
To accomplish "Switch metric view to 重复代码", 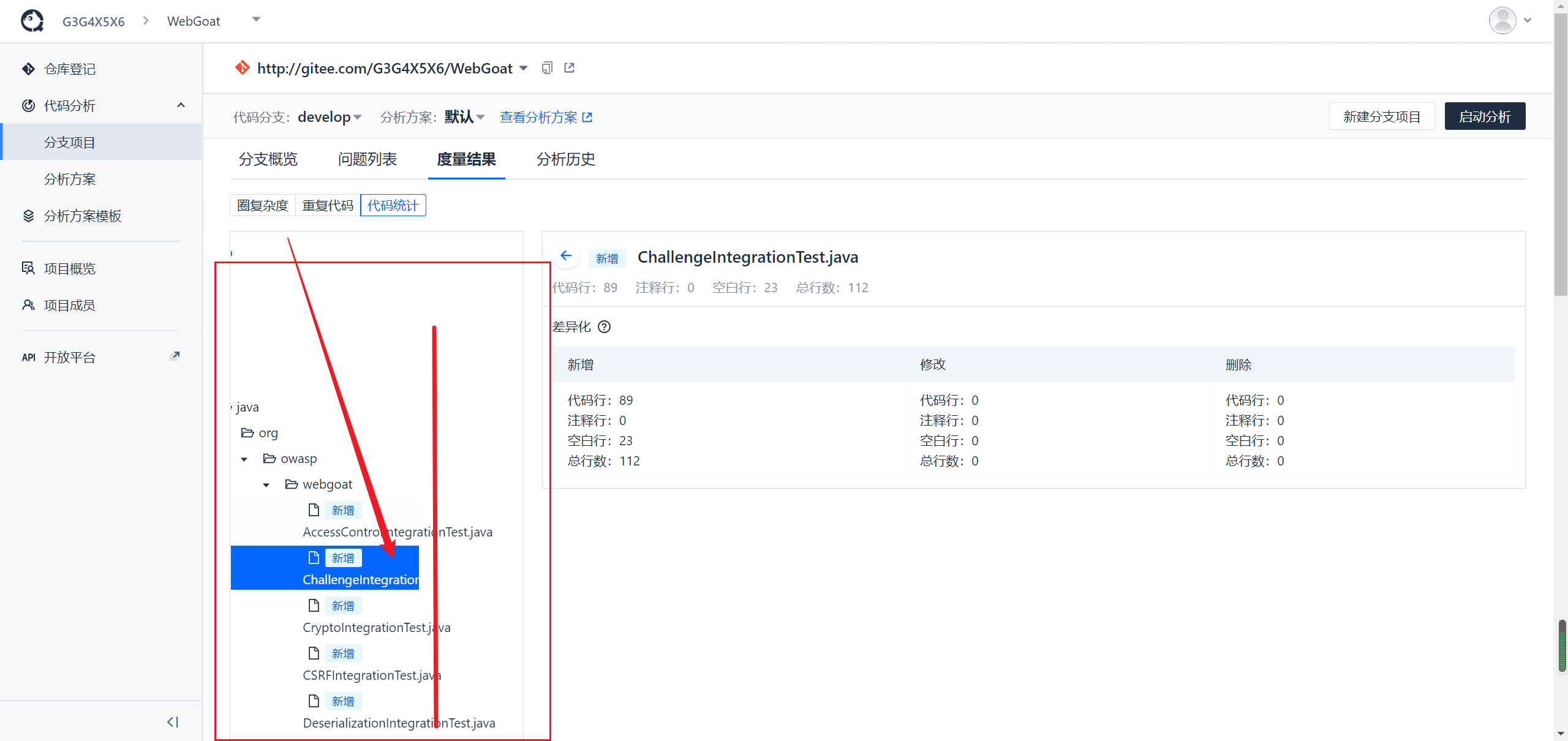I will 328,205.
